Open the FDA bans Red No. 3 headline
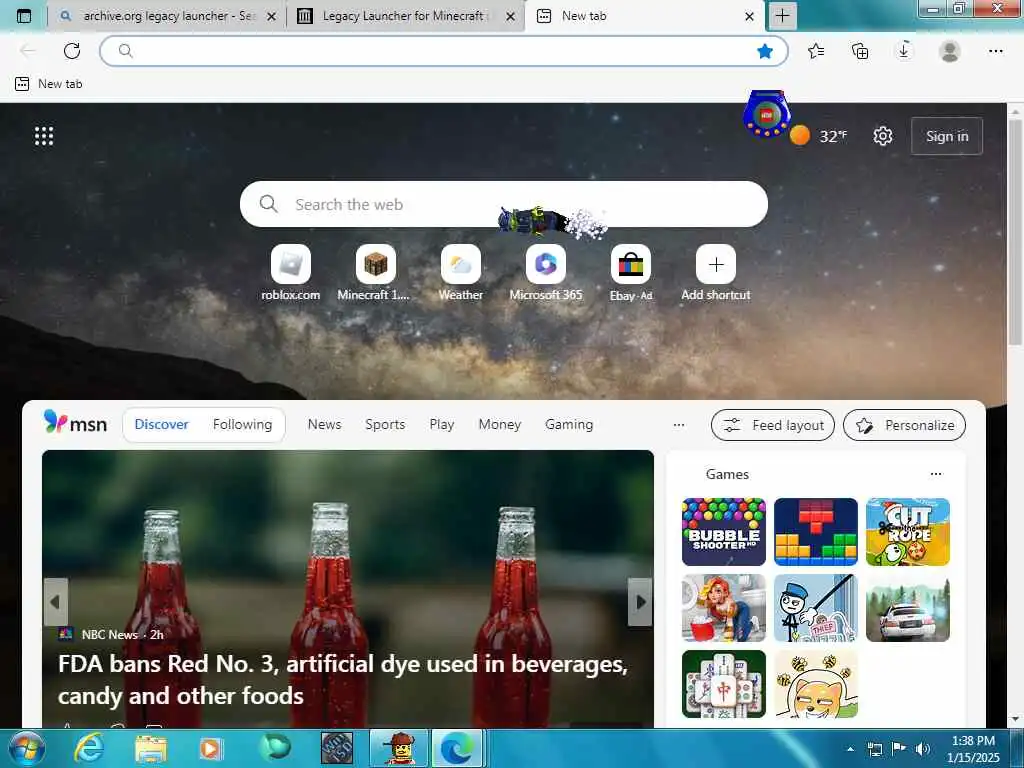Viewport: 1024px width, 768px height. (343, 680)
